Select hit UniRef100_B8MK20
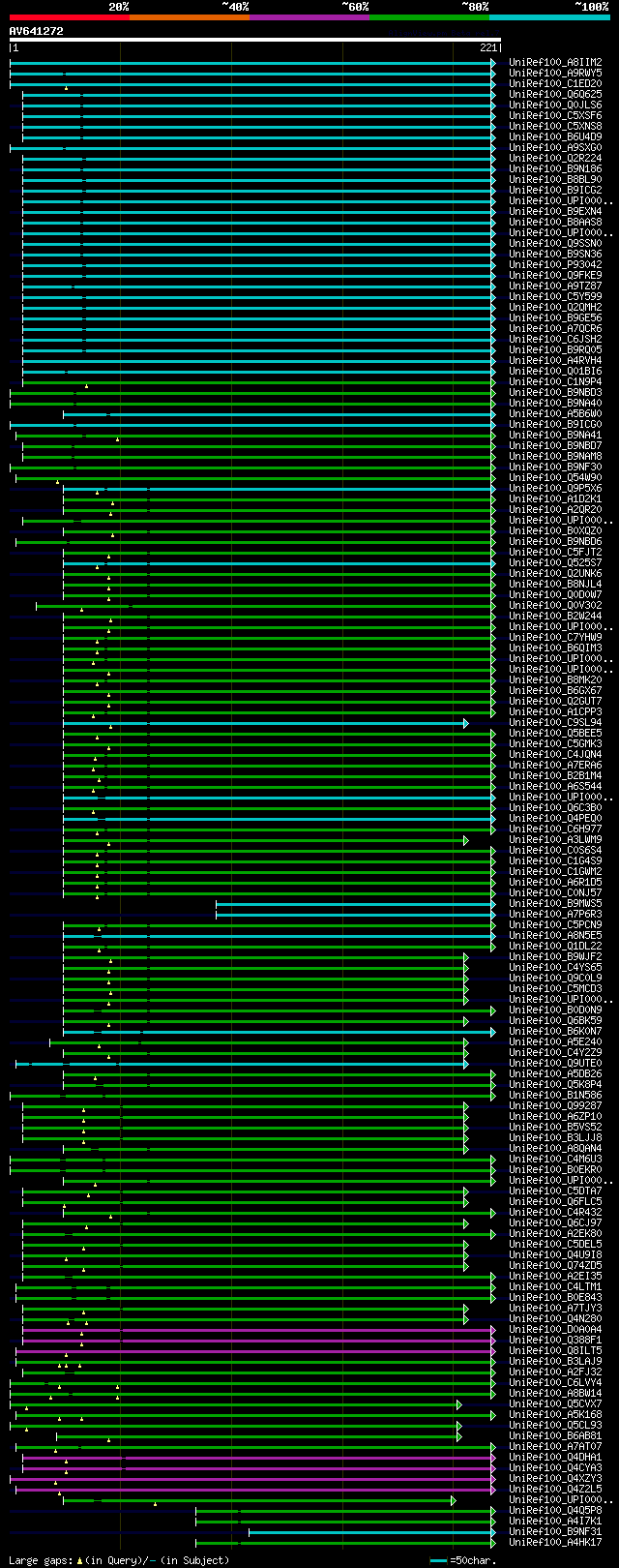 coord(555,679)
